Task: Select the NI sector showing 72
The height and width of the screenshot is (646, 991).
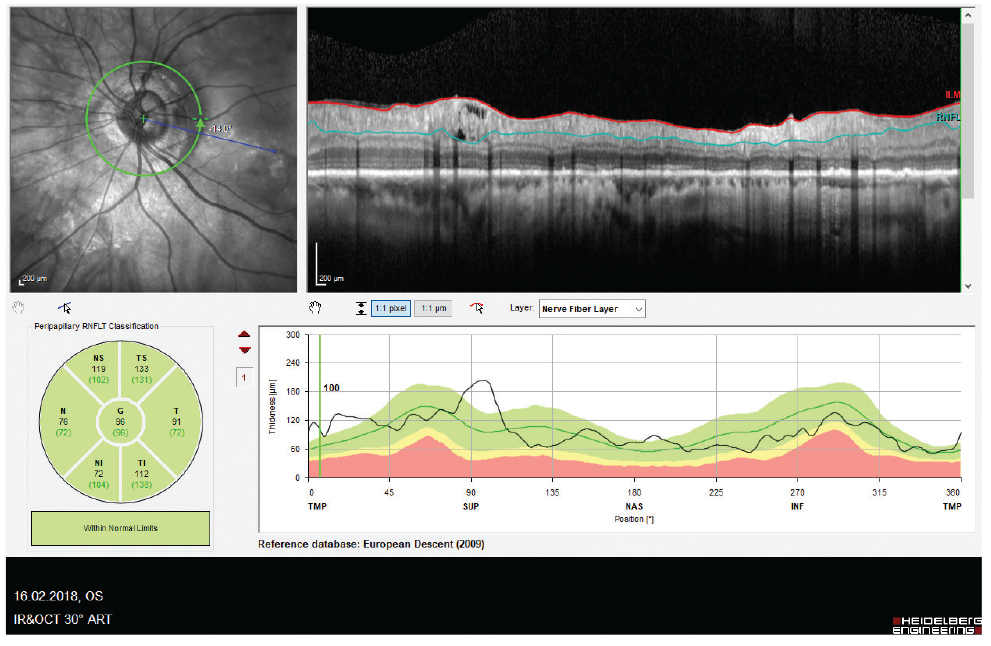Action: click(99, 473)
